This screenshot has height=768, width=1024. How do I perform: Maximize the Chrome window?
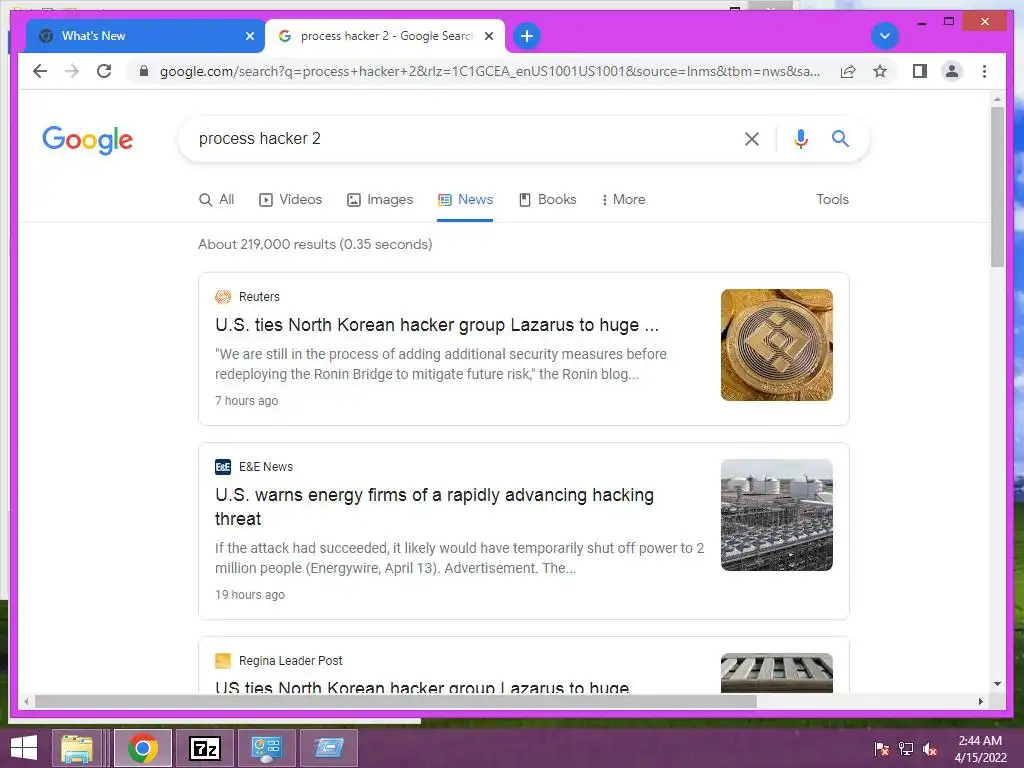pyautogui.click(x=949, y=22)
